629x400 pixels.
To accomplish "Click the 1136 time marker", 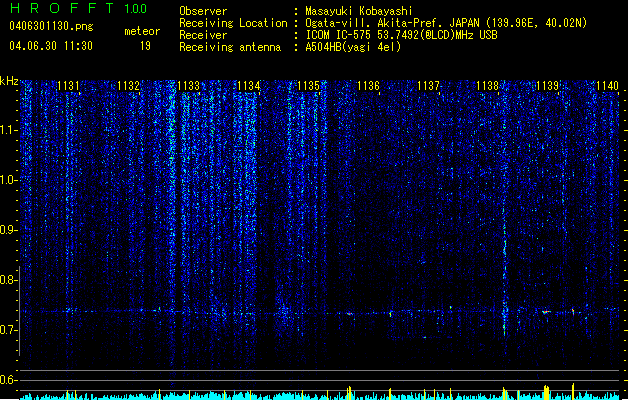I will point(368,86).
